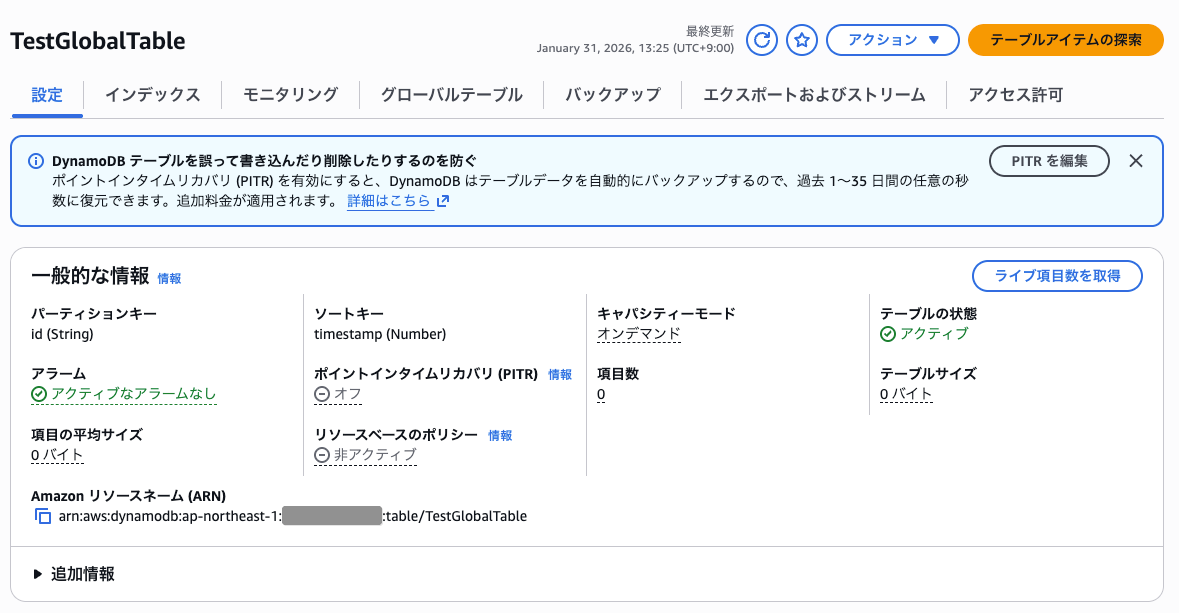The height and width of the screenshot is (613, 1179).
Task: Expand the 追加情報 section
Action: click(x=83, y=573)
